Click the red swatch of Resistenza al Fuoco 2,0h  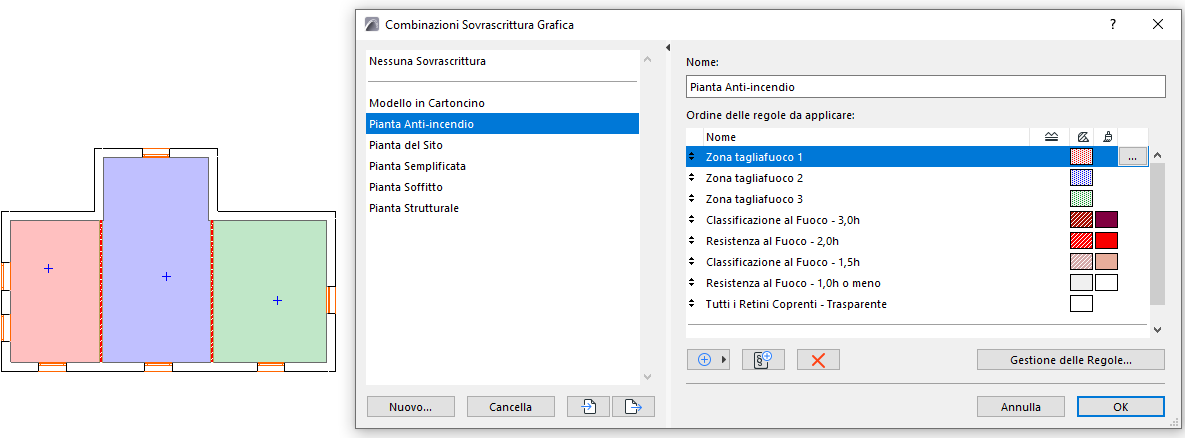[1106, 241]
